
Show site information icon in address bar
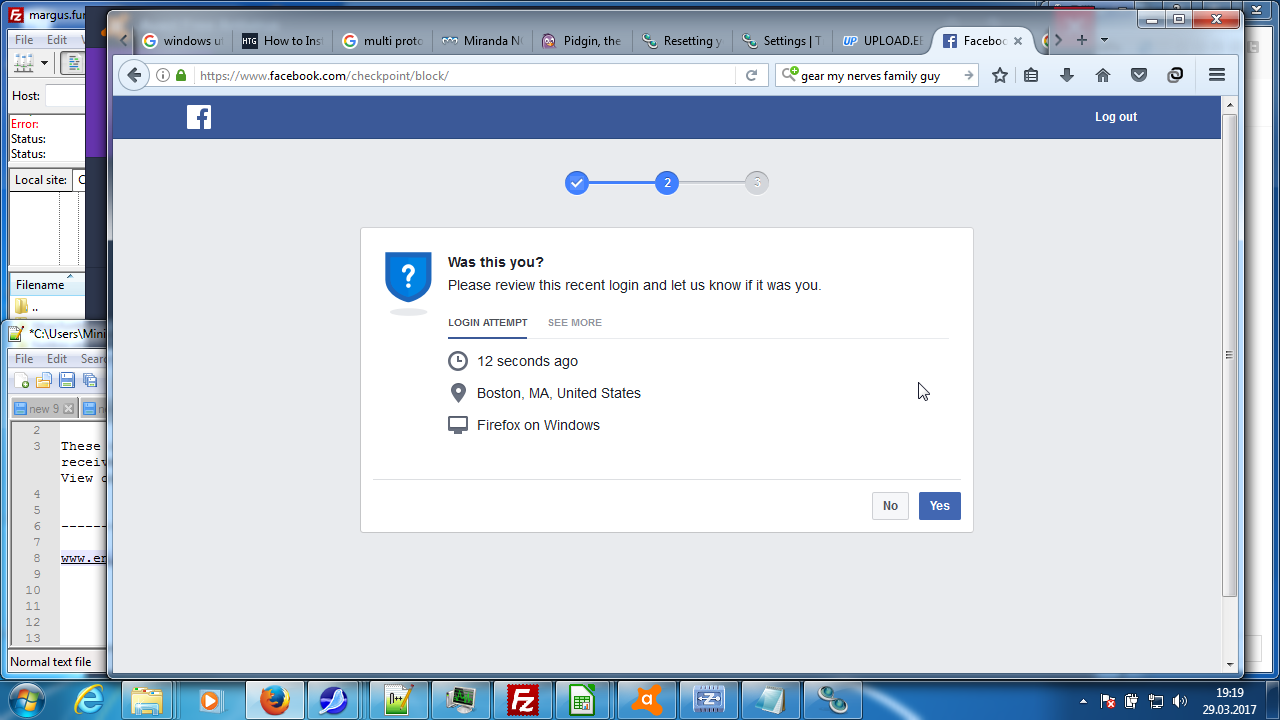tap(163, 75)
